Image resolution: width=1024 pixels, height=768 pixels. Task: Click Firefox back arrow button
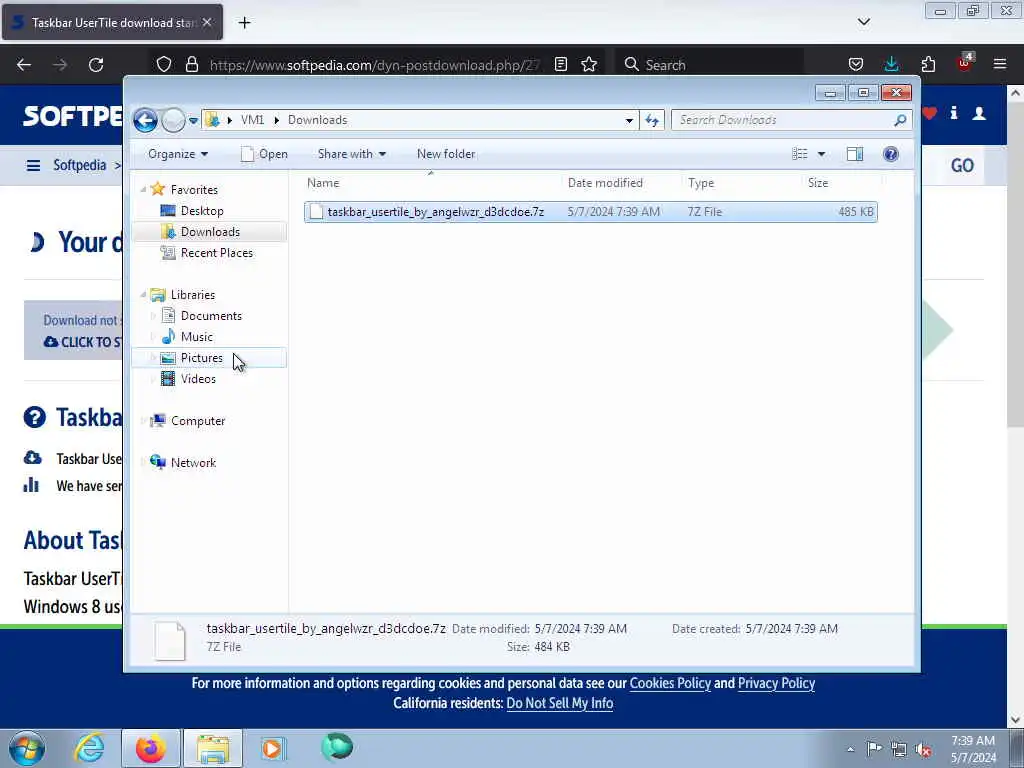point(24,65)
